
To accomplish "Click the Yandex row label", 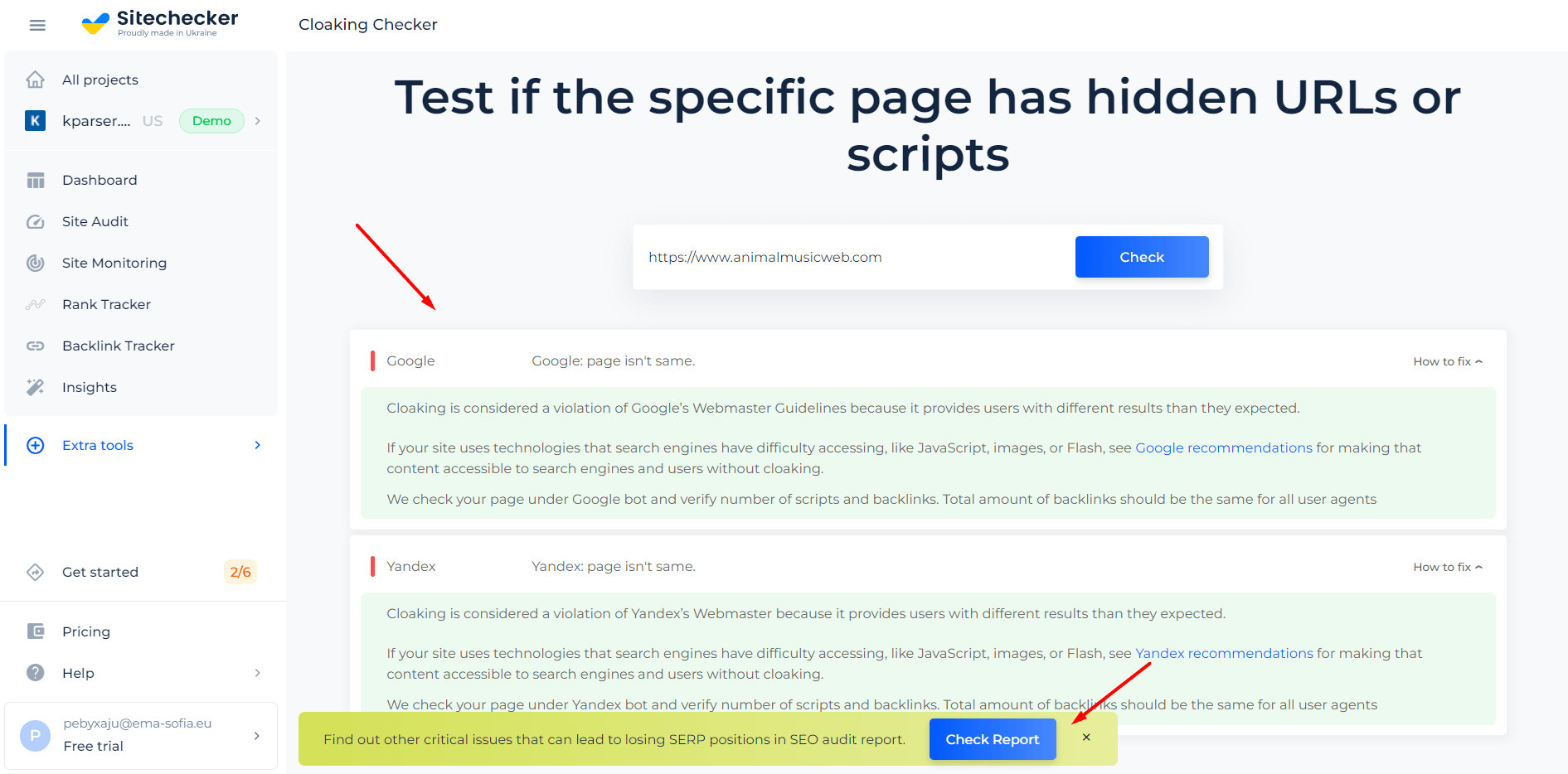I will tap(411, 566).
